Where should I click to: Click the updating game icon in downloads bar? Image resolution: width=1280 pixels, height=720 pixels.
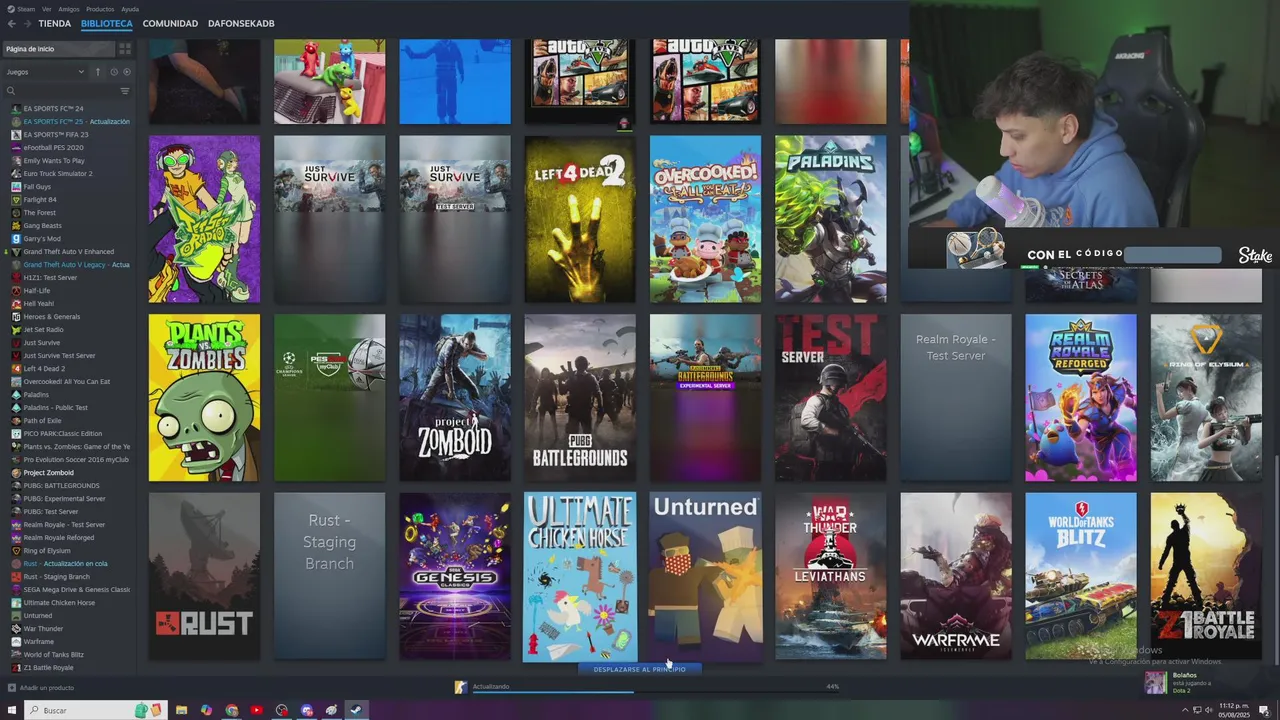(460, 687)
